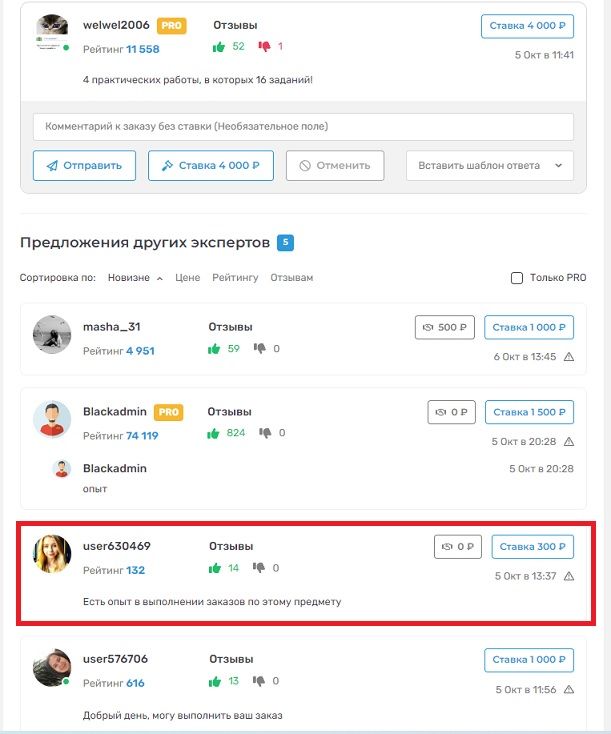
Task: Toggle Новизне sort direction arrow
Action: tap(160, 278)
